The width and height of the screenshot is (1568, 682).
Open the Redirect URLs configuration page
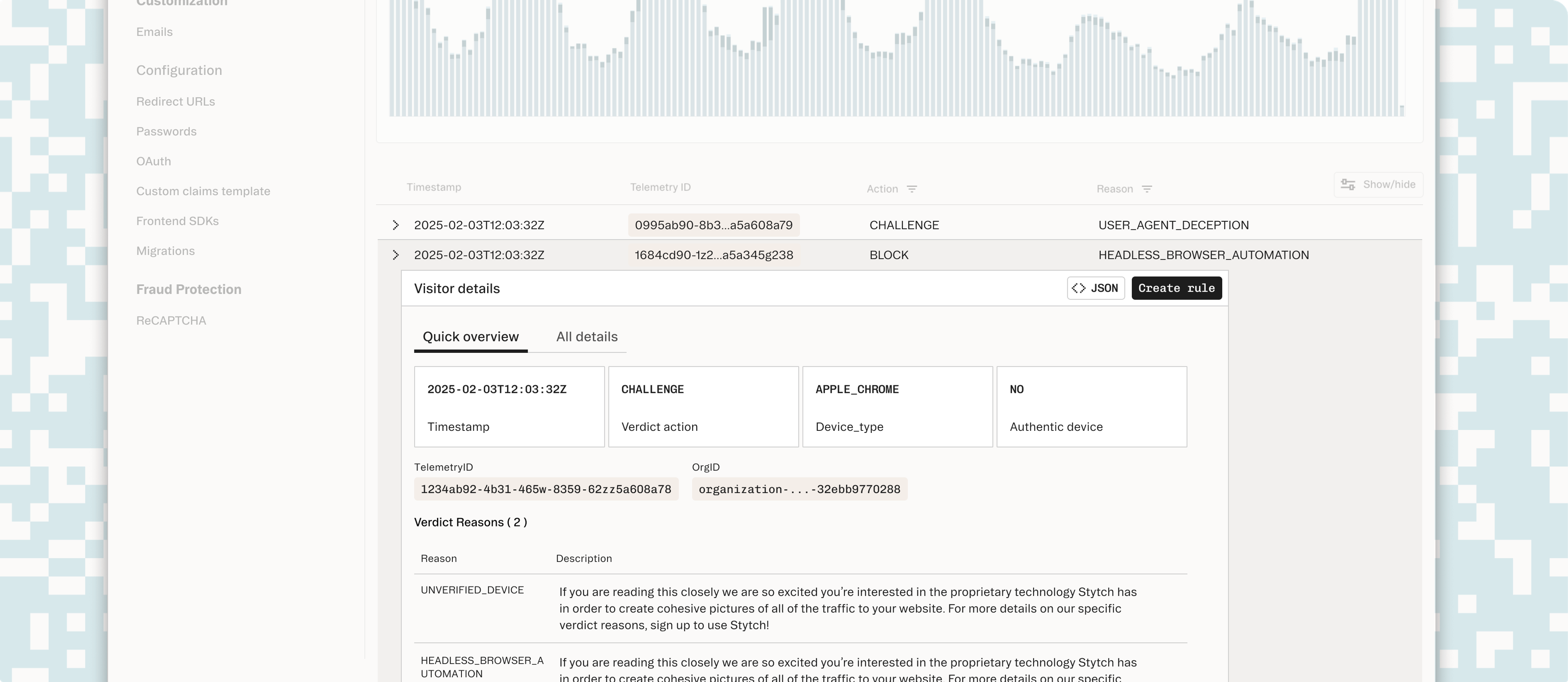coord(175,101)
